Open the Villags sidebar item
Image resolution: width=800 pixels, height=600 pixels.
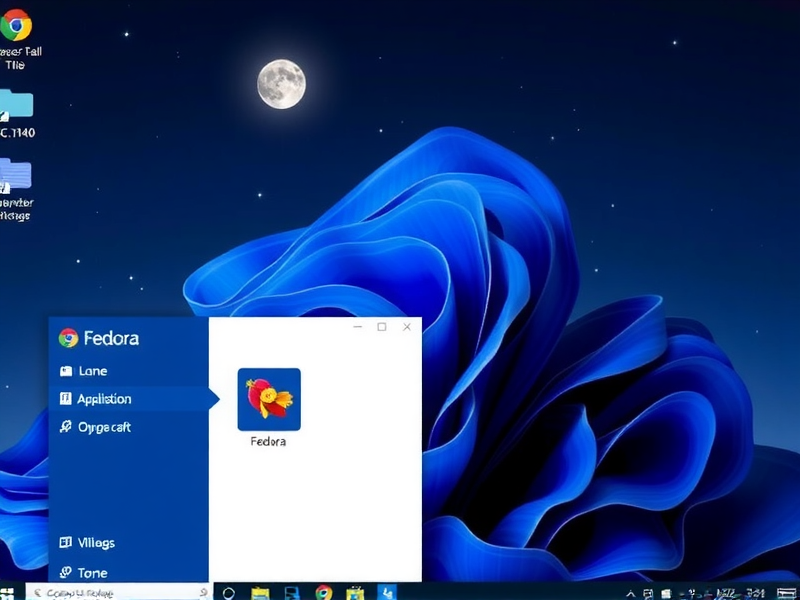tap(94, 542)
